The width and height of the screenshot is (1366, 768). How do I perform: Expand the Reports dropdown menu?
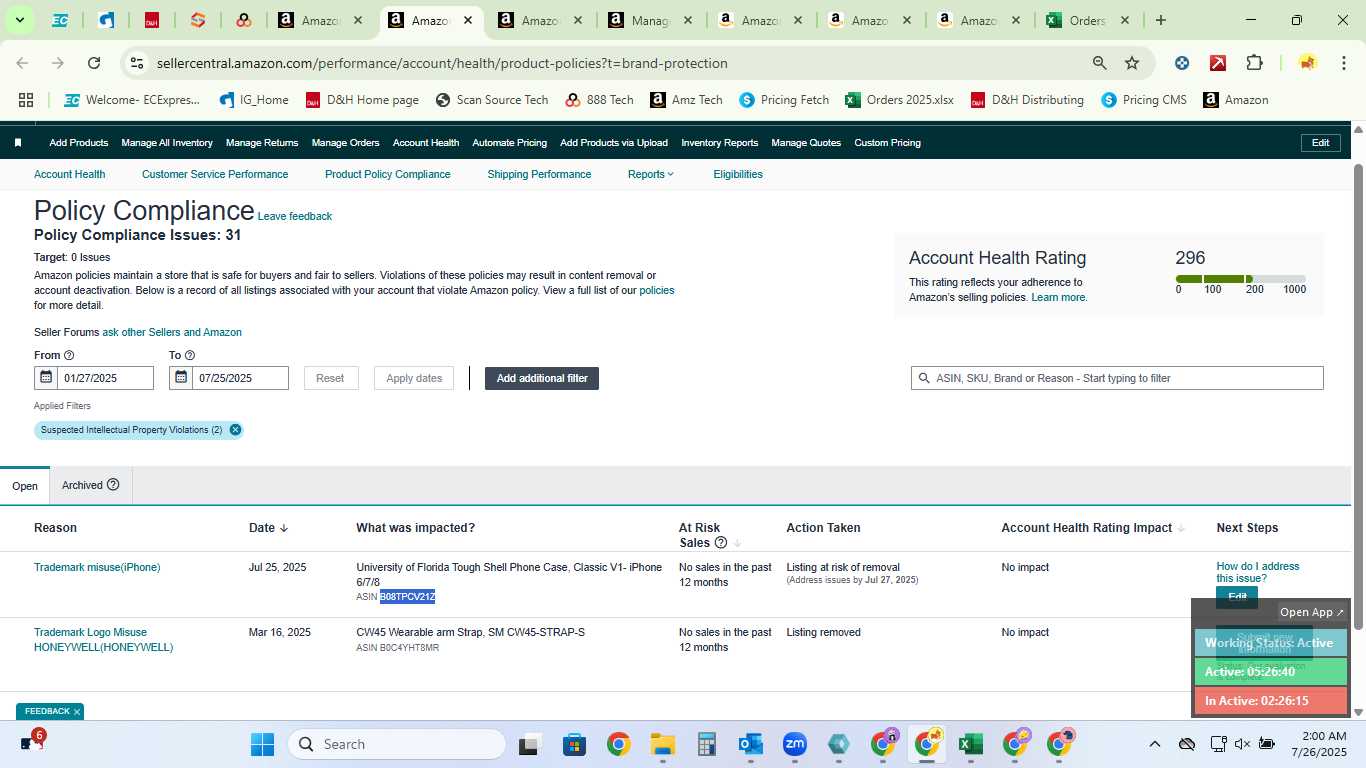tap(651, 174)
